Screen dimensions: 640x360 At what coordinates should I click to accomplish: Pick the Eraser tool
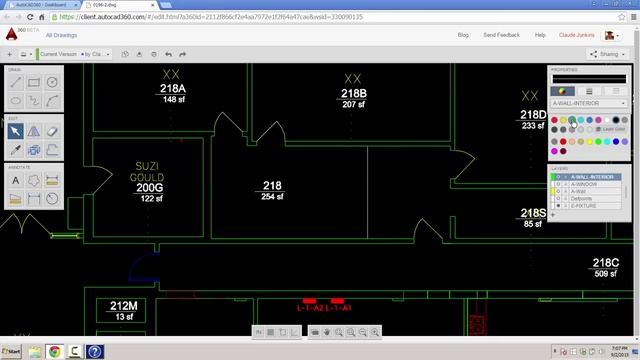pyautogui.click(x=52, y=131)
